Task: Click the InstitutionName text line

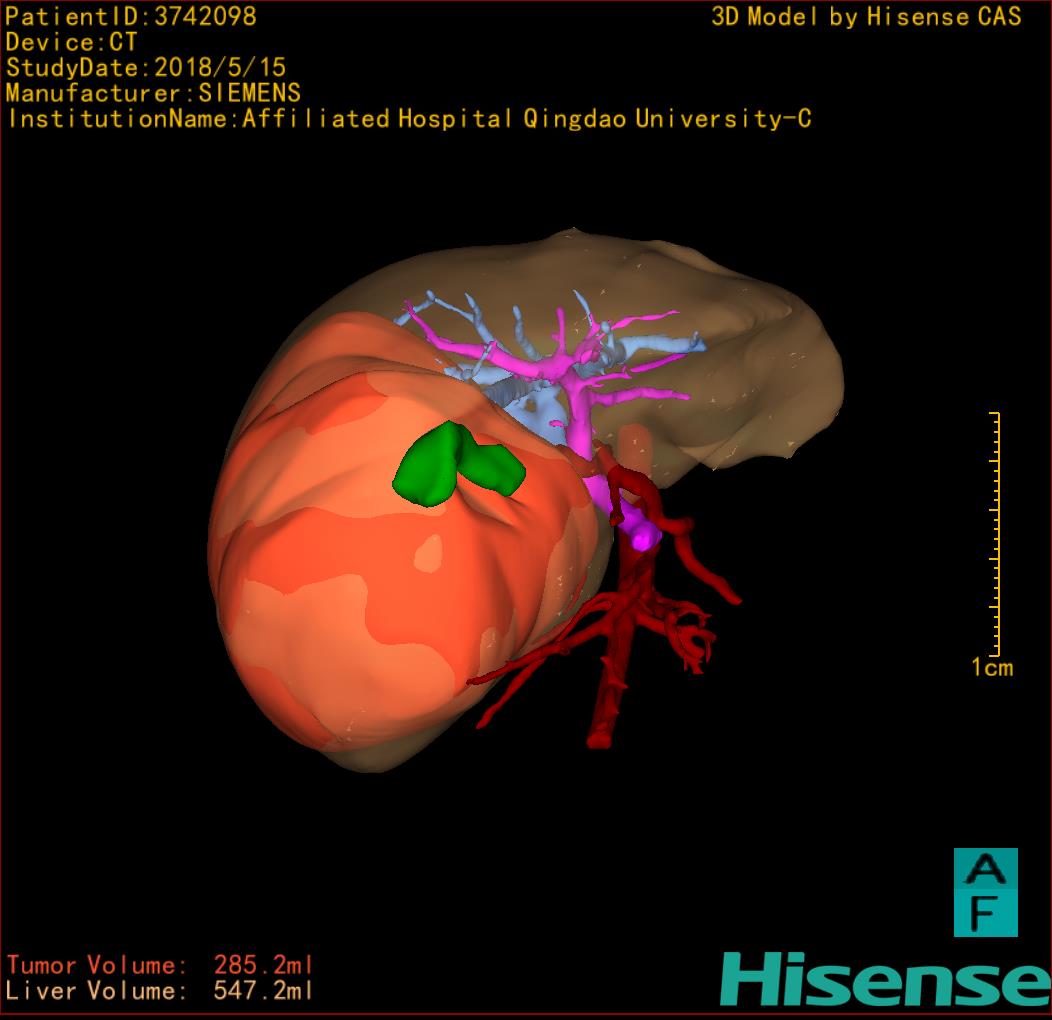Action: click(x=409, y=119)
